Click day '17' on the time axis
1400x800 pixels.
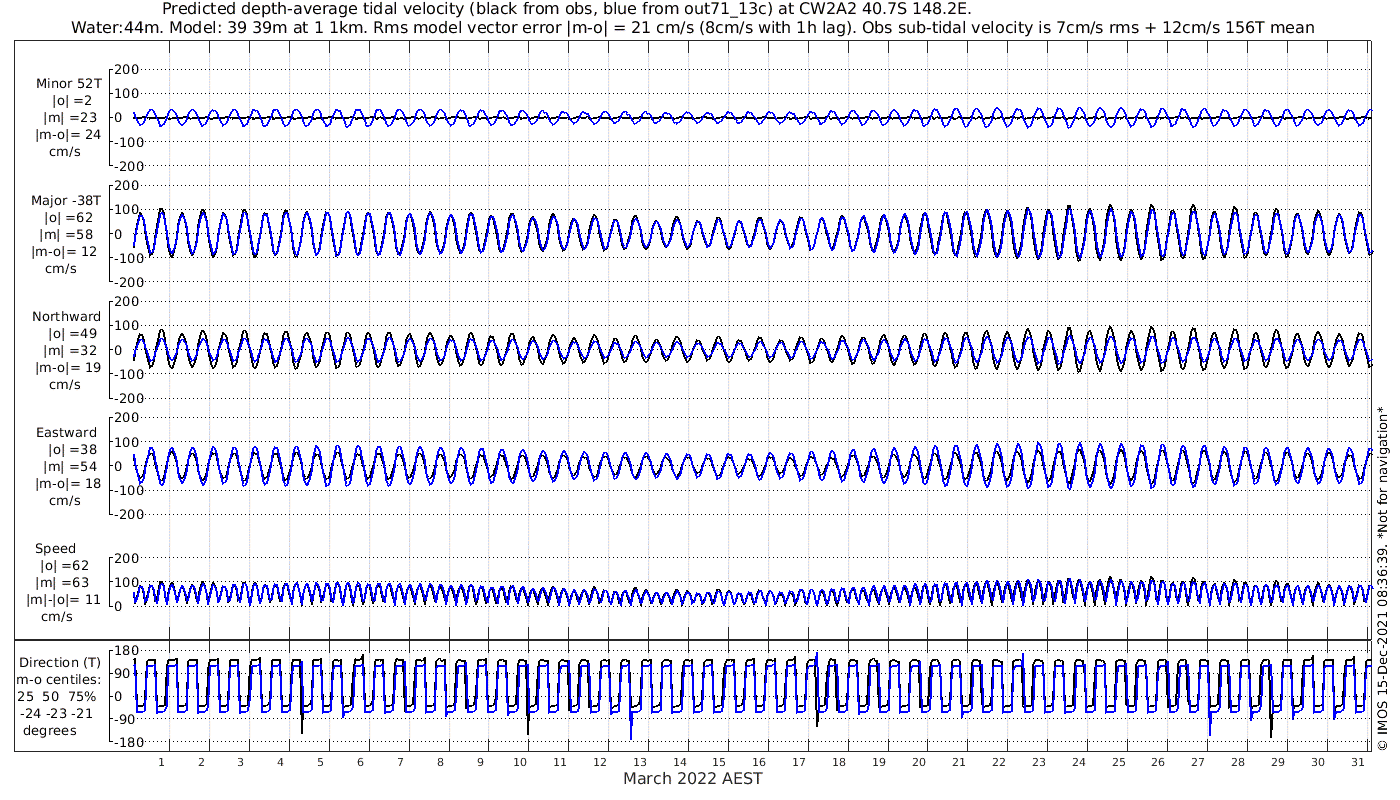coord(799,763)
